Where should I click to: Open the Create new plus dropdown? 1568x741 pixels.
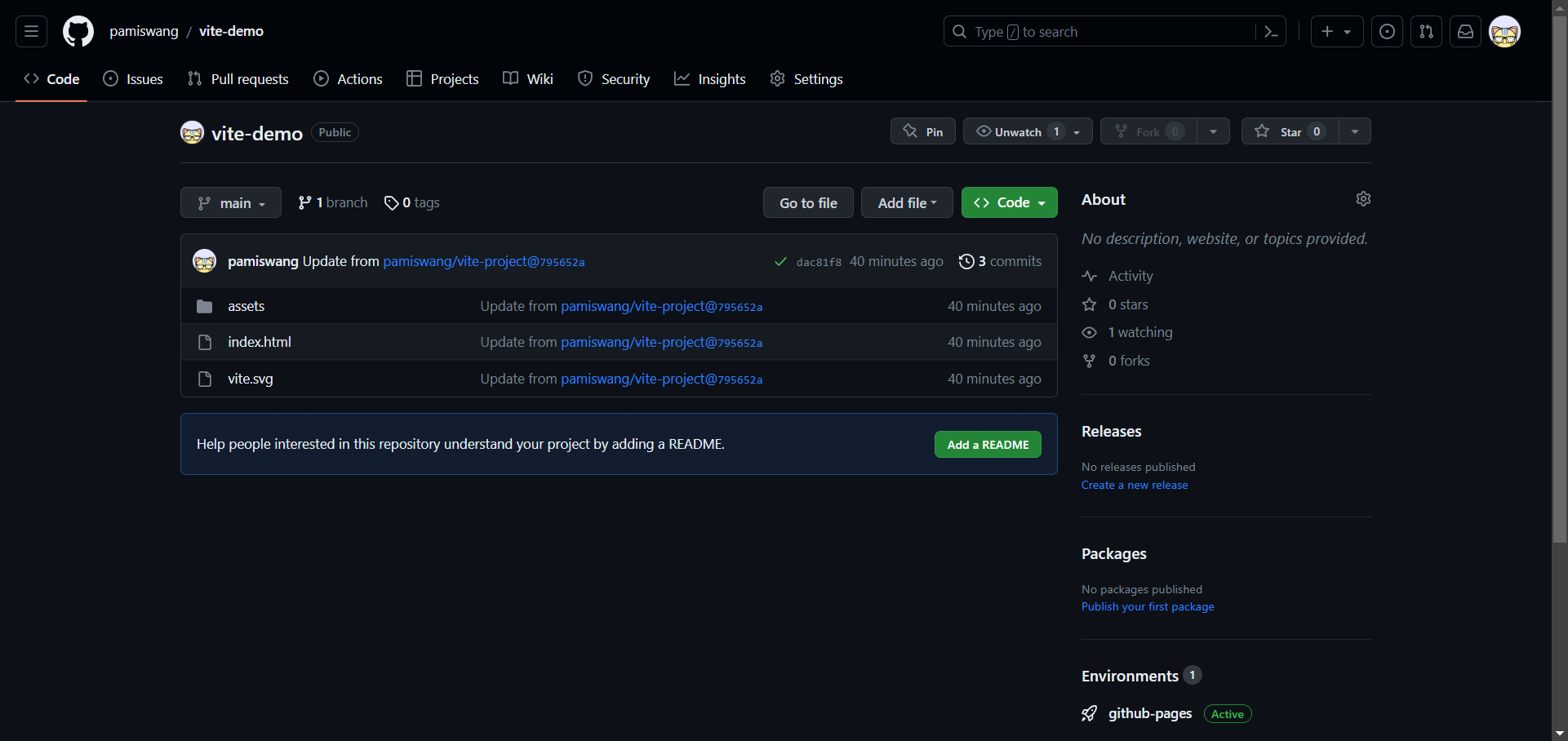(1337, 32)
